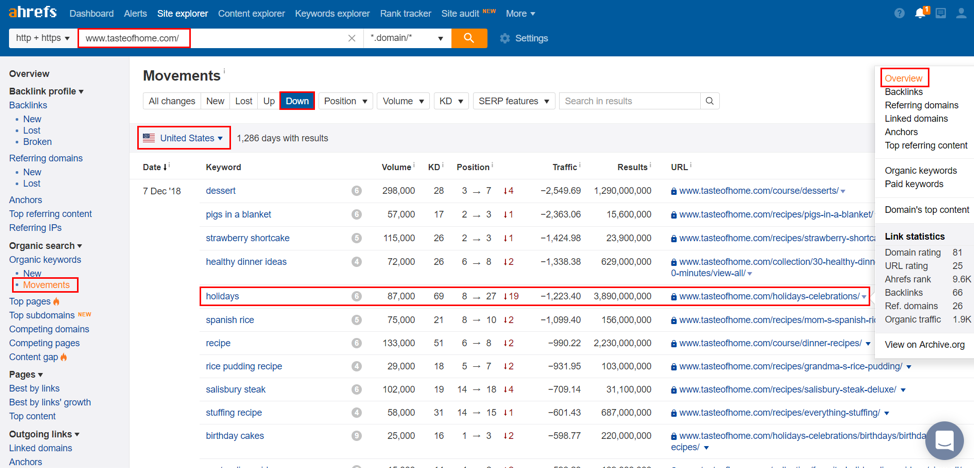Viewport: 974px width, 468px height.
Task: Click the United States flag icon
Action: point(149,138)
